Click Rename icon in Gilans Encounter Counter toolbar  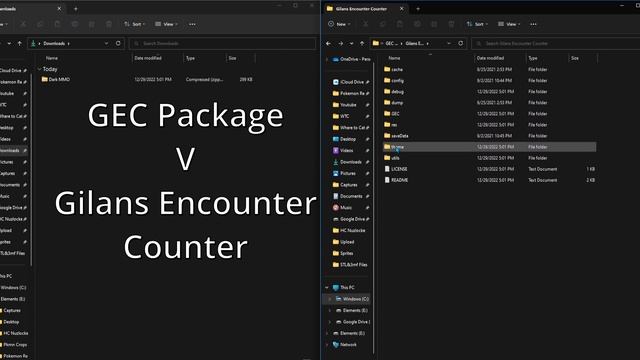coord(417,24)
